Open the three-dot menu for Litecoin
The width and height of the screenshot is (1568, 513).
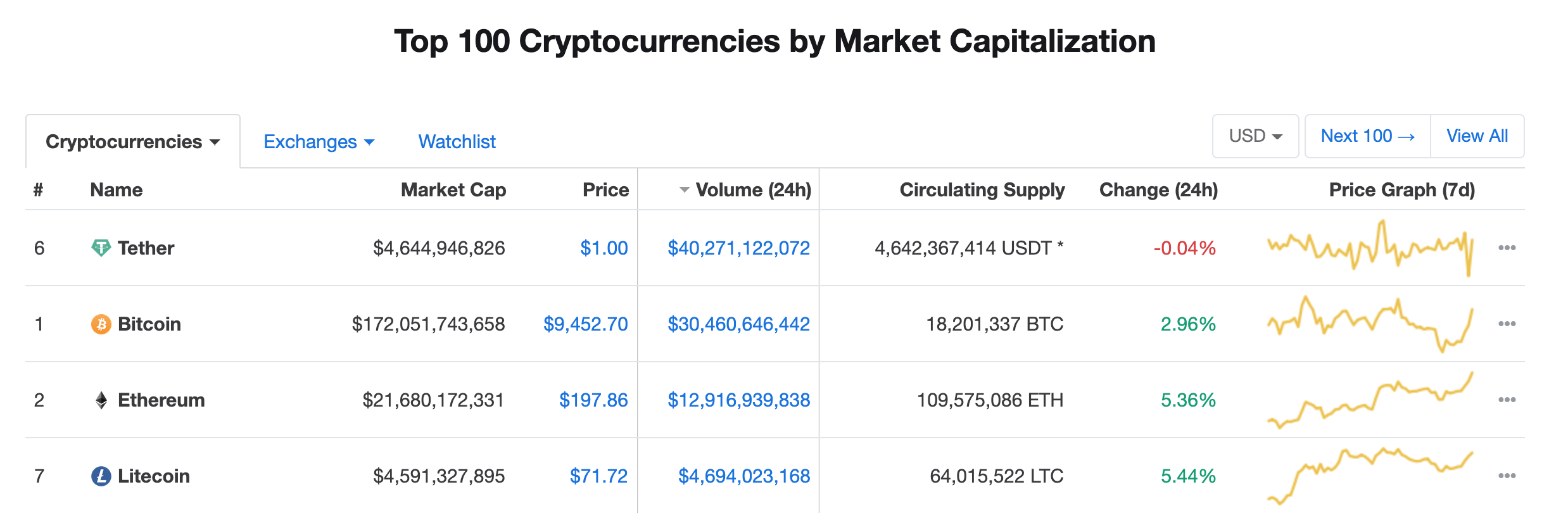click(1507, 476)
